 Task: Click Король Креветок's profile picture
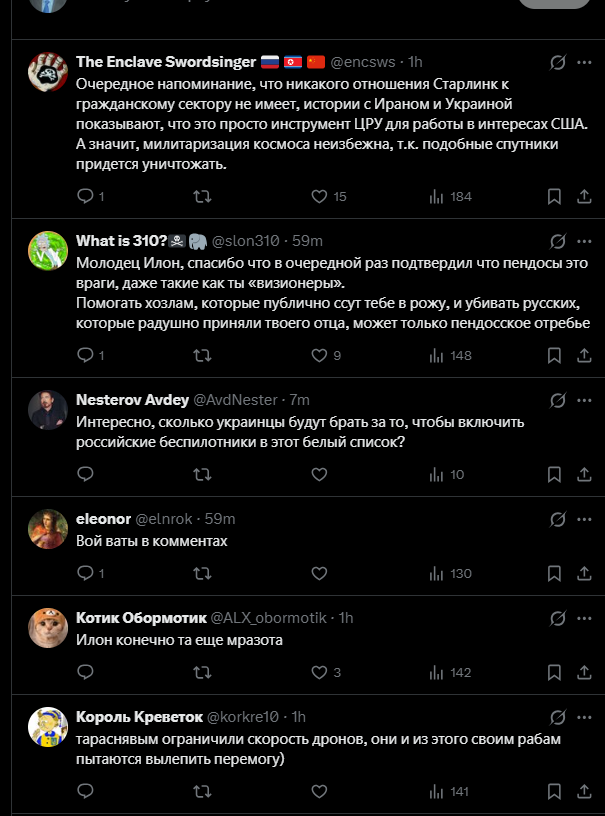coord(48,727)
